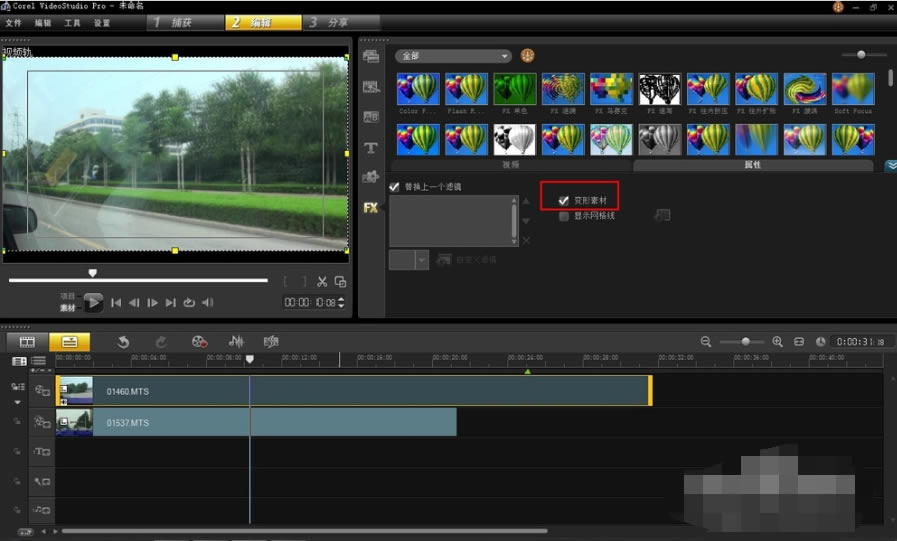This screenshot has height=541, width=897.
Task: Click the timeline zoom slider handle
Action: click(745, 342)
